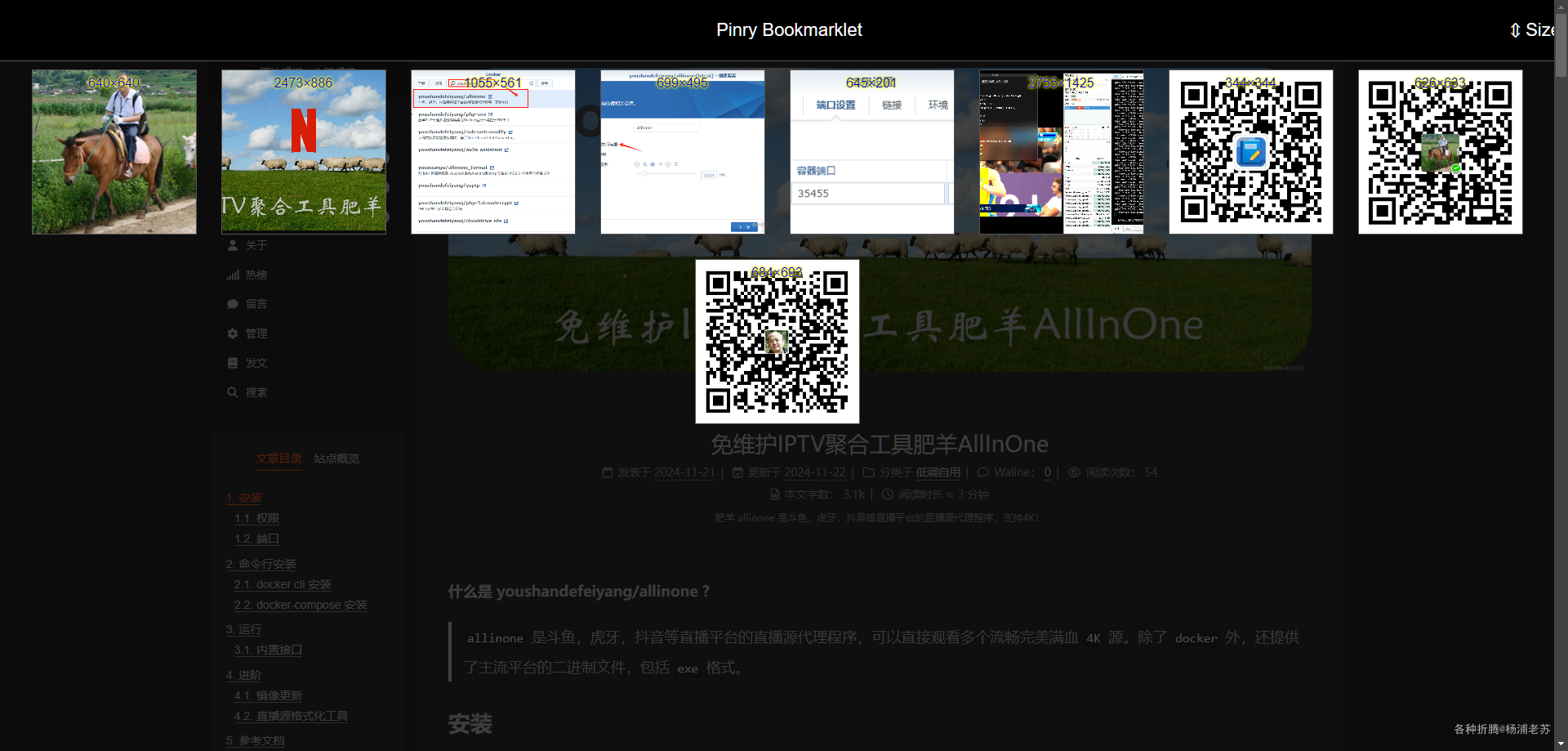Jump to 4. 进阶 section
This screenshot has width=1568, height=751.
243,675
